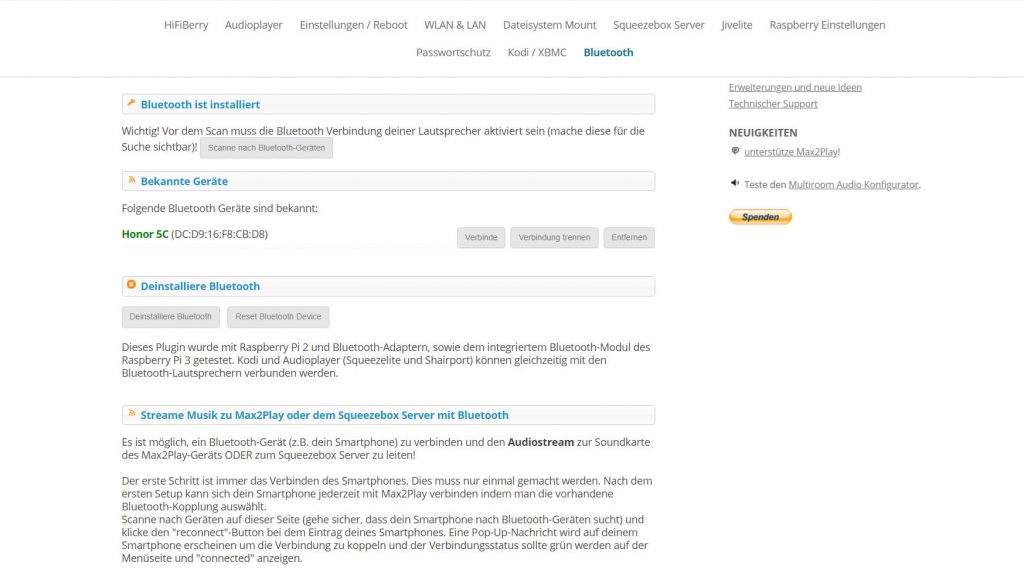Click the wrench icon beside Bluetooth ist installiert
The image size is (1024, 576).
(x=131, y=103)
